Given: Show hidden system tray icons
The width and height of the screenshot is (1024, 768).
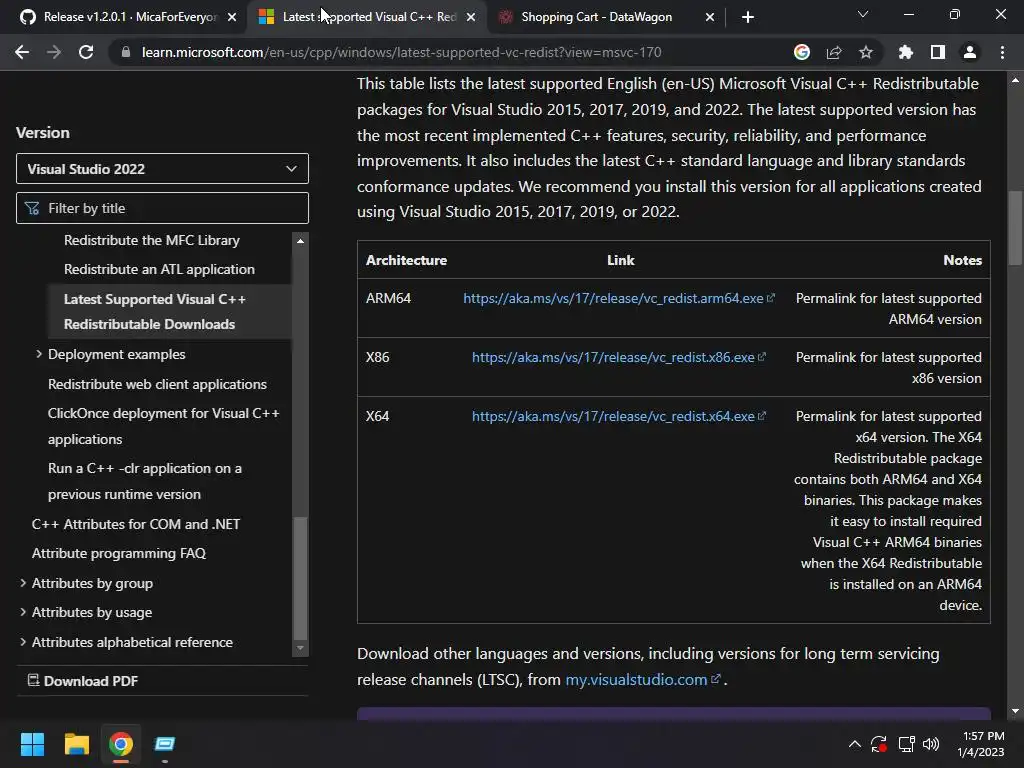Looking at the screenshot, I should 854,744.
